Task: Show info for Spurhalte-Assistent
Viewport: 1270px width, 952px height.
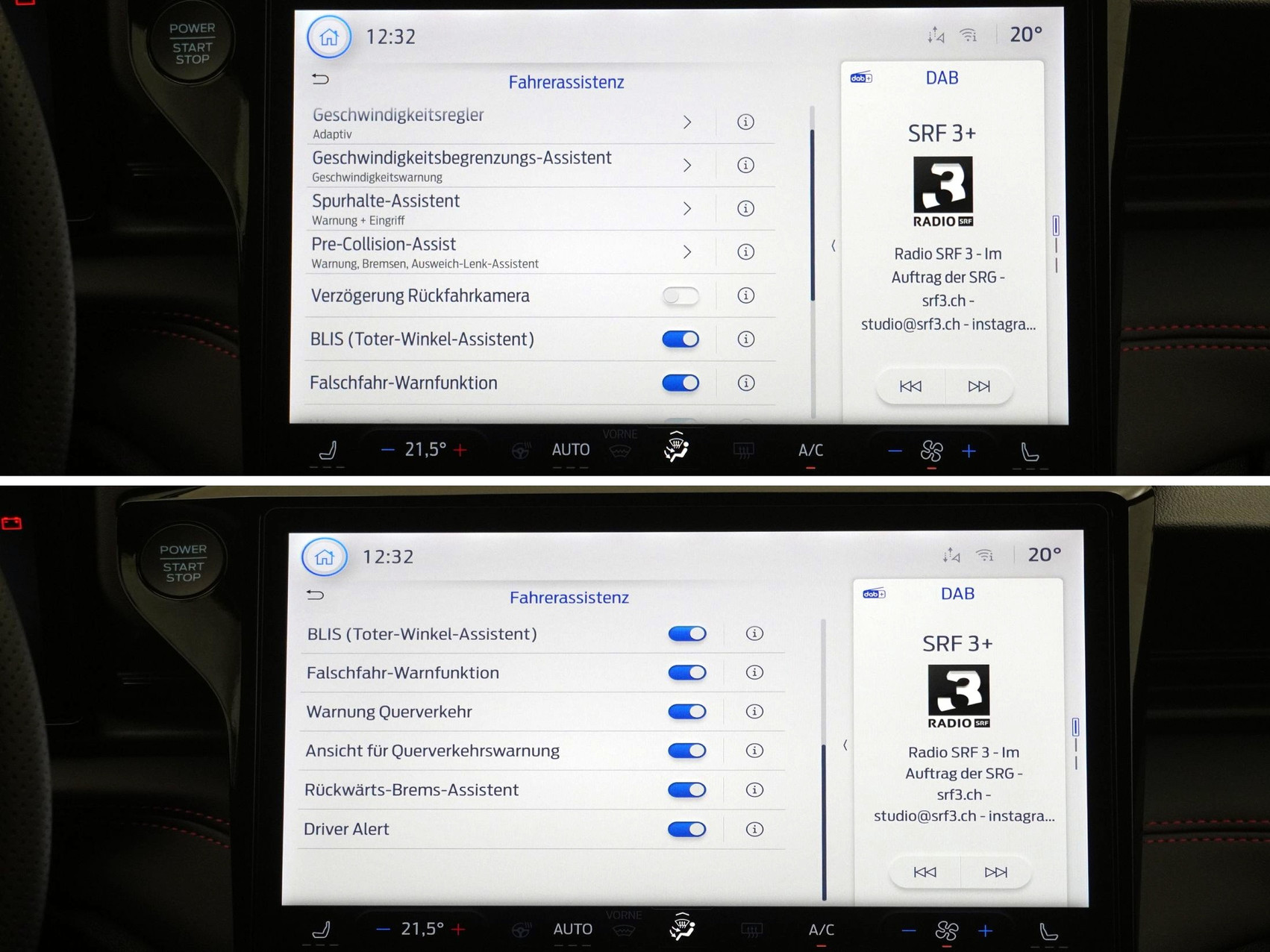Action: [745, 208]
